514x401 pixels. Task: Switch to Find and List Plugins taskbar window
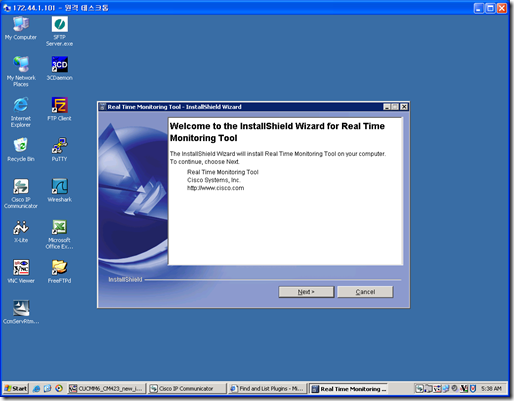[x=267, y=389]
